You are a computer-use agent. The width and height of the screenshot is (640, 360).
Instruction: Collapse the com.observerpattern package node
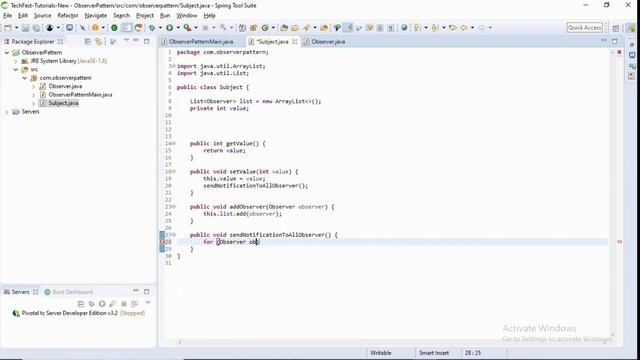coord(24,78)
